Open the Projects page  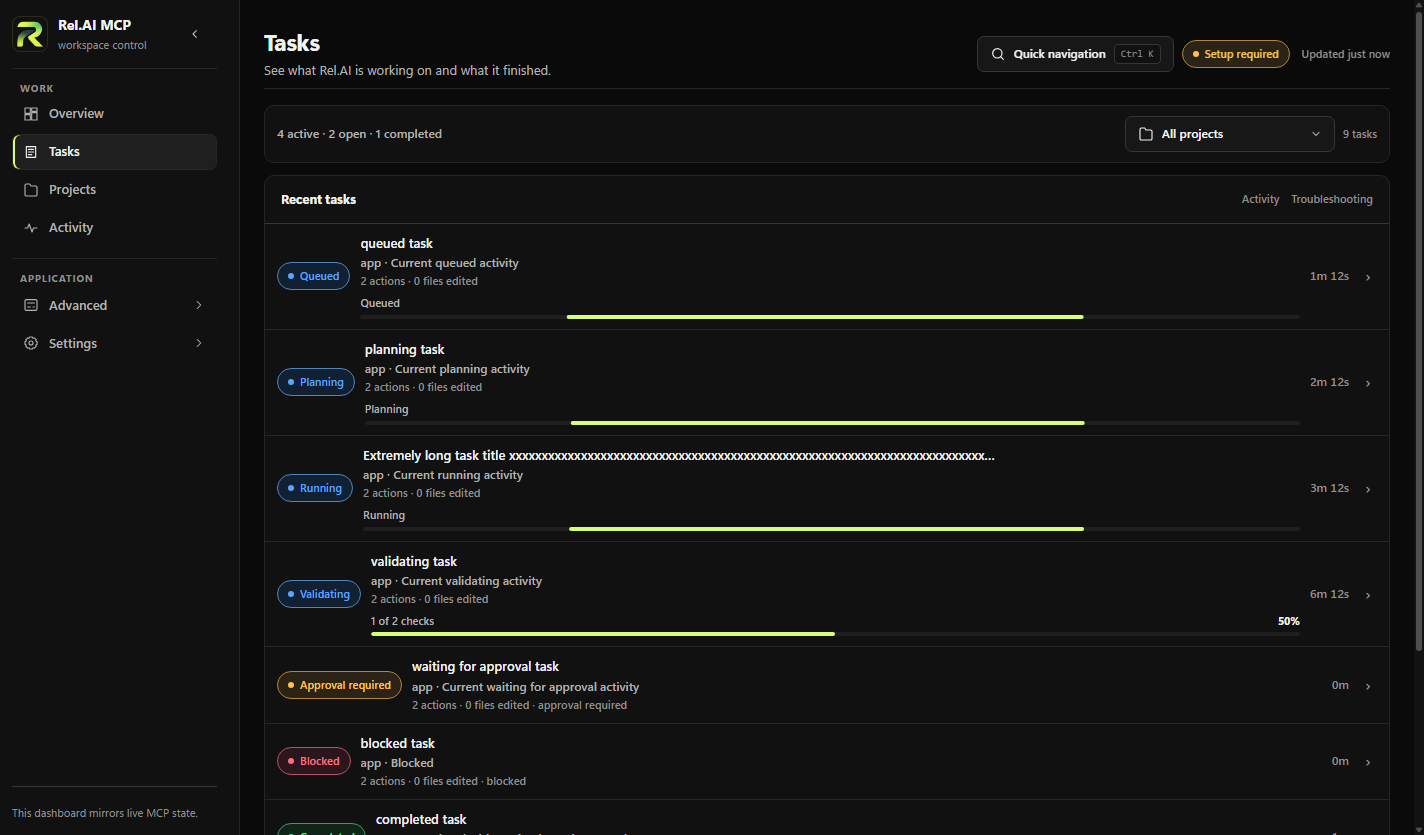coord(115,190)
